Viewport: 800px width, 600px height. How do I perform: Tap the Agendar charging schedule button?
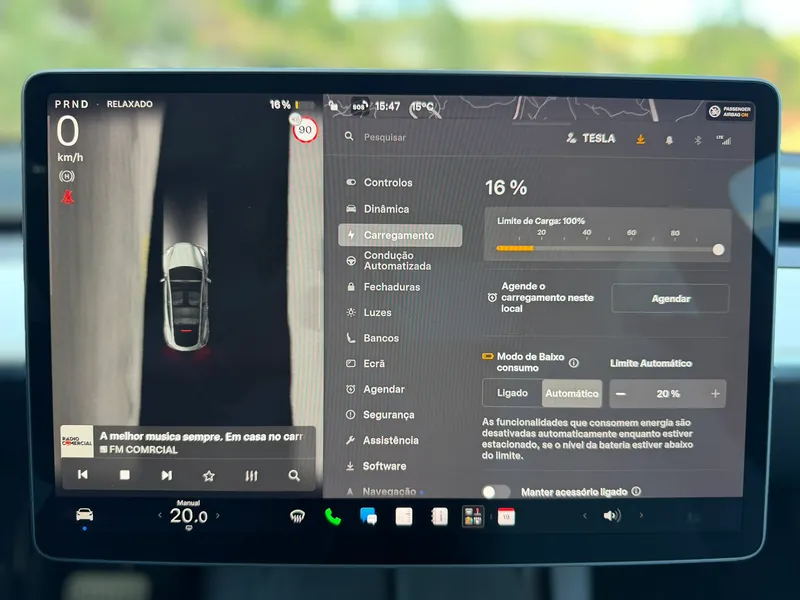click(x=670, y=298)
